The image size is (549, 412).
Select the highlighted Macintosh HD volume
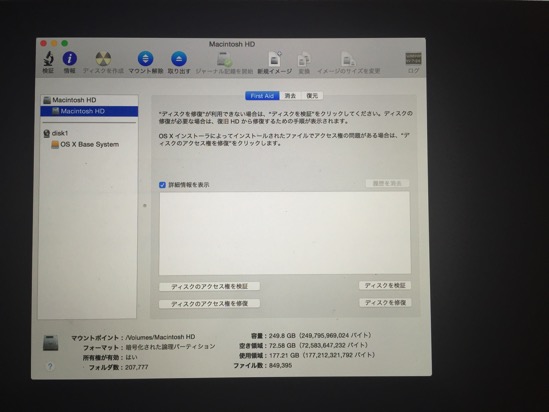pos(89,111)
